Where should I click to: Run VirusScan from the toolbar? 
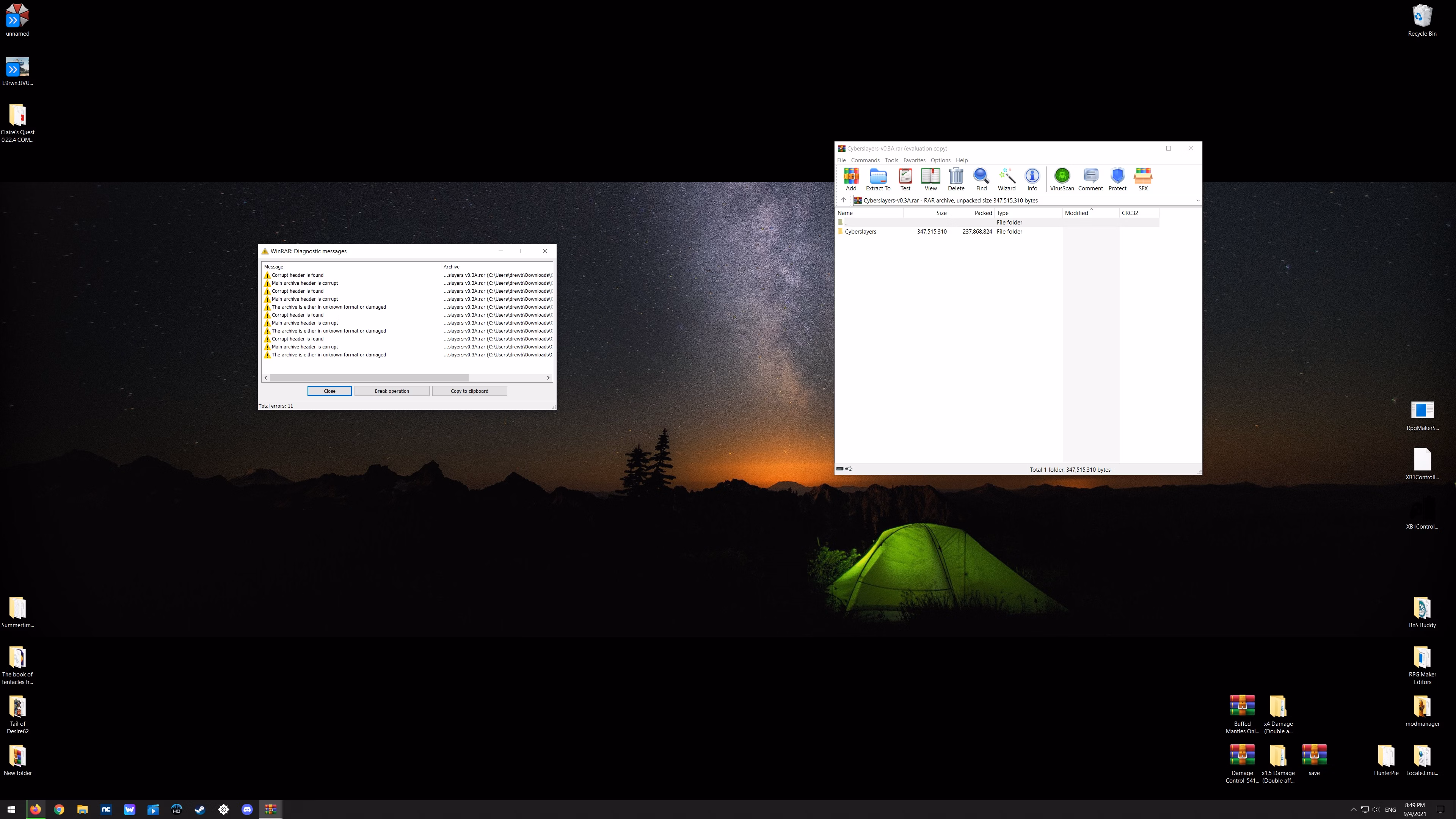point(1062,179)
